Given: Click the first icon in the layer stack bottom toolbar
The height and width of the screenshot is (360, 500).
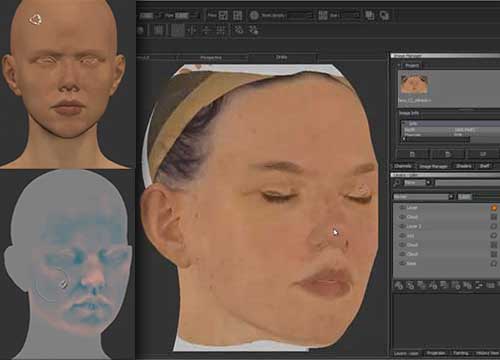Looking at the screenshot, I should (x=399, y=285).
